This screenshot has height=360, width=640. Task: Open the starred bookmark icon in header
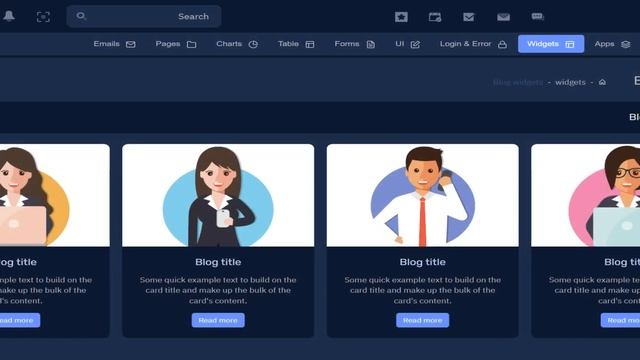pos(401,17)
